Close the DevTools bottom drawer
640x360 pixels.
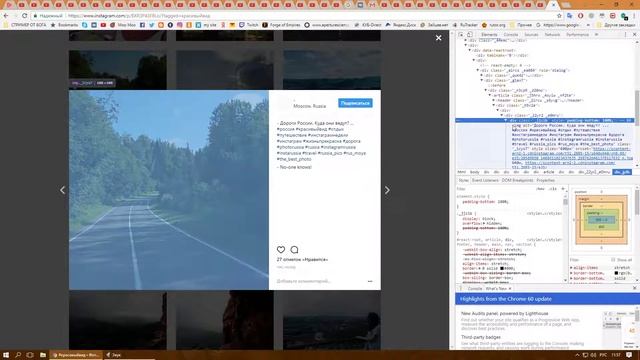635,288
